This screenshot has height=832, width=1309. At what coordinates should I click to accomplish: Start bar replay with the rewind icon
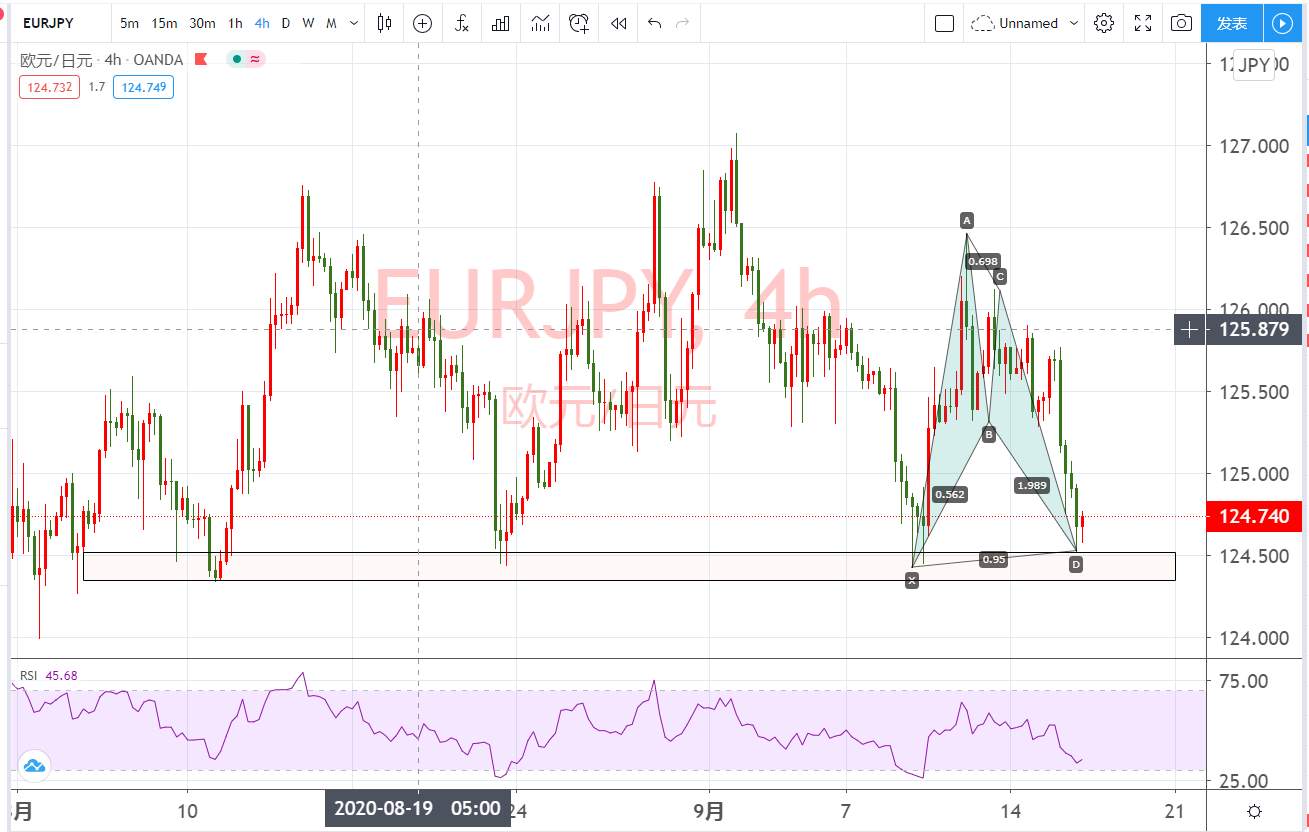(619, 23)
